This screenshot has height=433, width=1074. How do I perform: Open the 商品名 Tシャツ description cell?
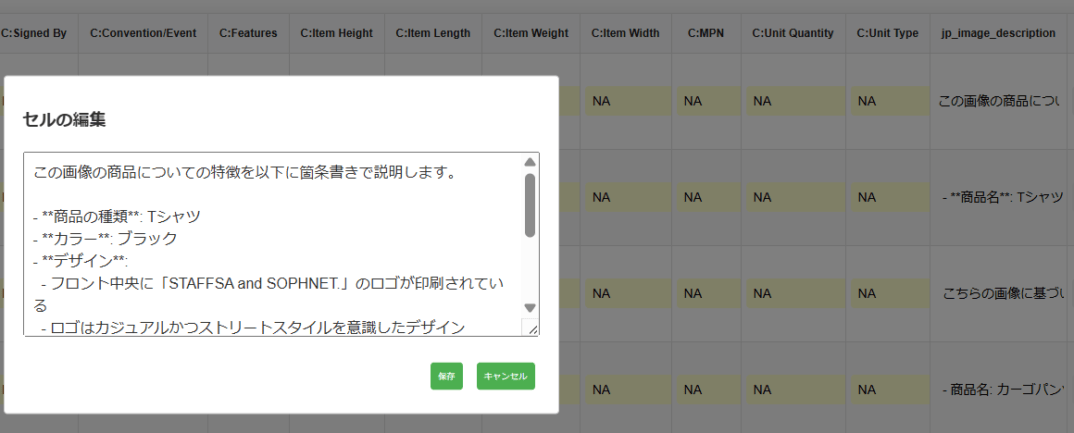coord(1000,197)
